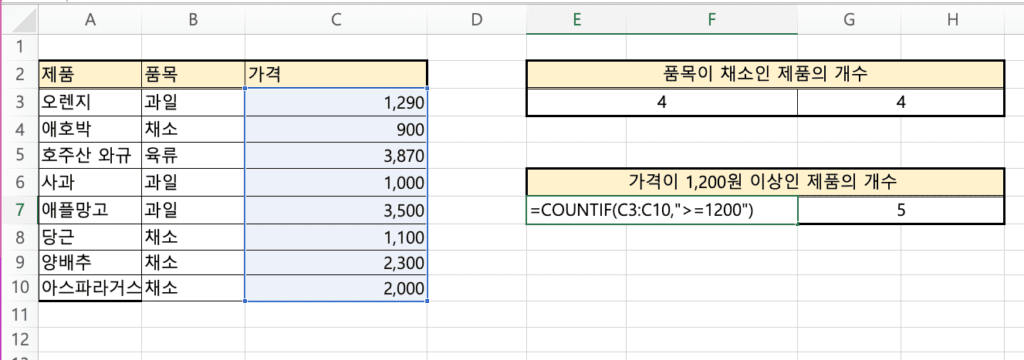The height and width of the screenshot is (360, 1024).
Task: Click the result cell showing 5
Action: point(901,211)
